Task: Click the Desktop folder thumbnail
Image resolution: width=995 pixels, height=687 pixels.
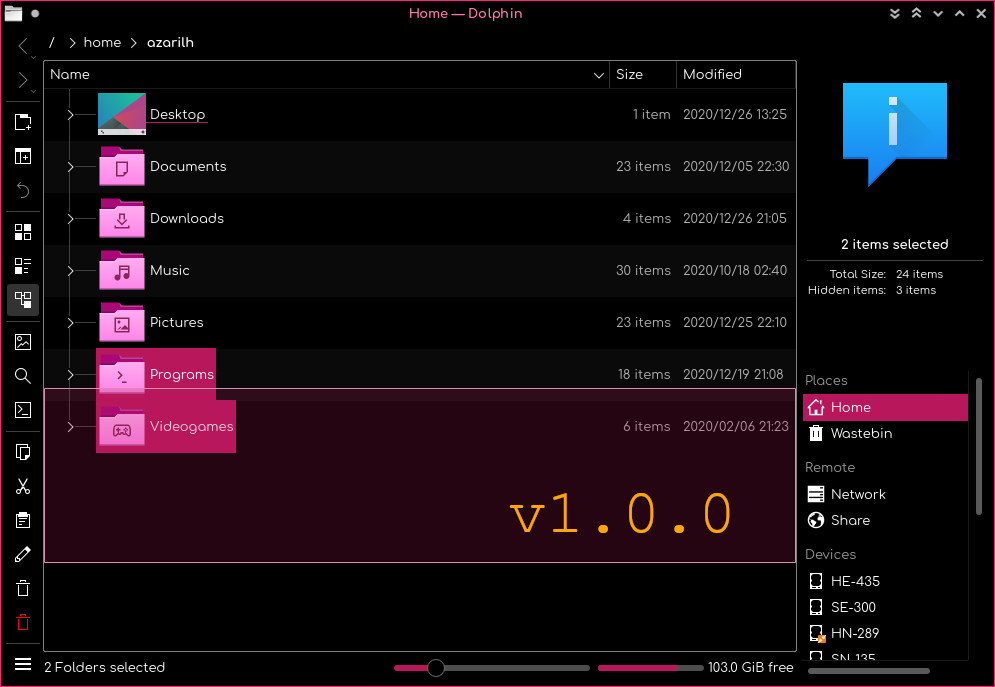Action: [122, 114]
